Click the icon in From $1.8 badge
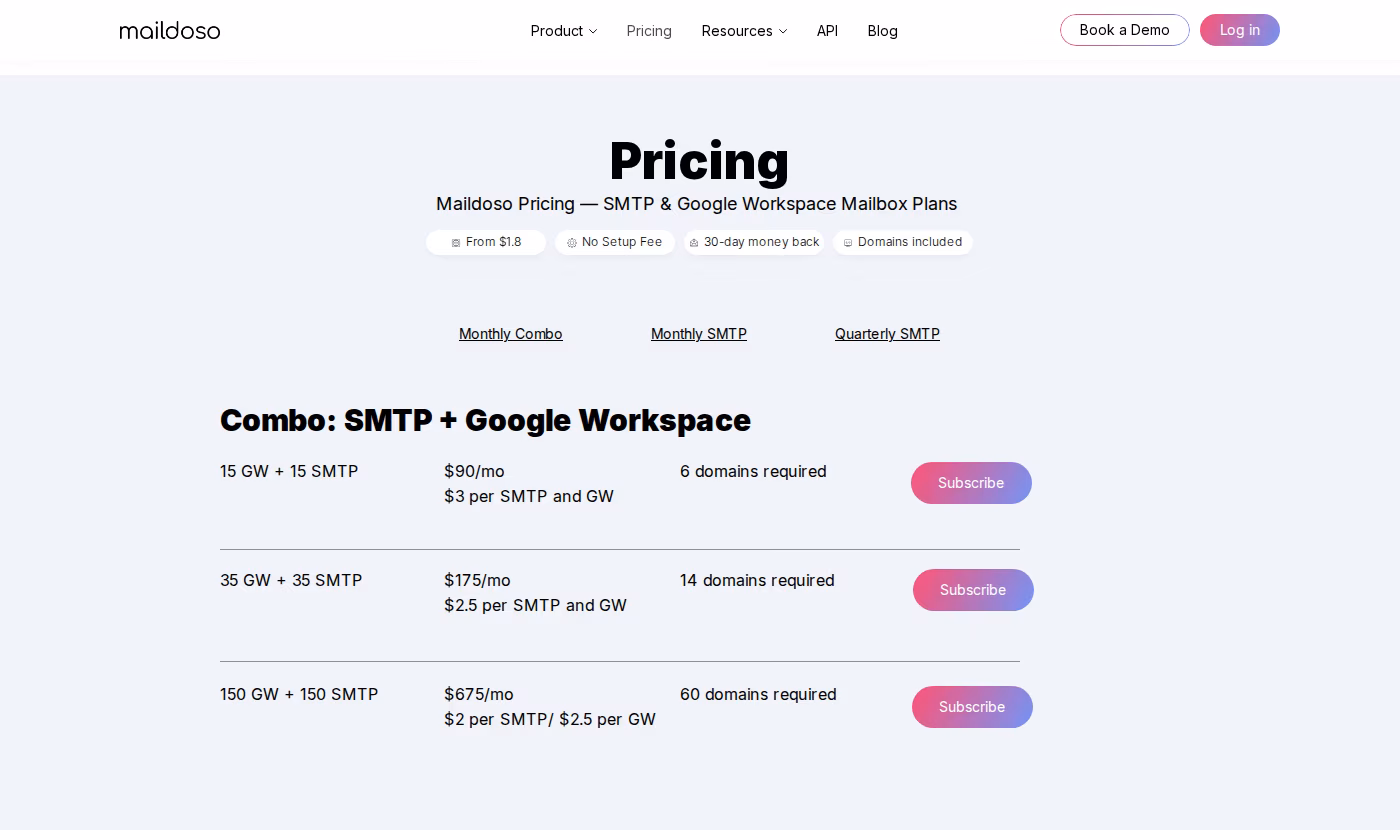Viewport: 1400px width, 830px height. [456, 243]
